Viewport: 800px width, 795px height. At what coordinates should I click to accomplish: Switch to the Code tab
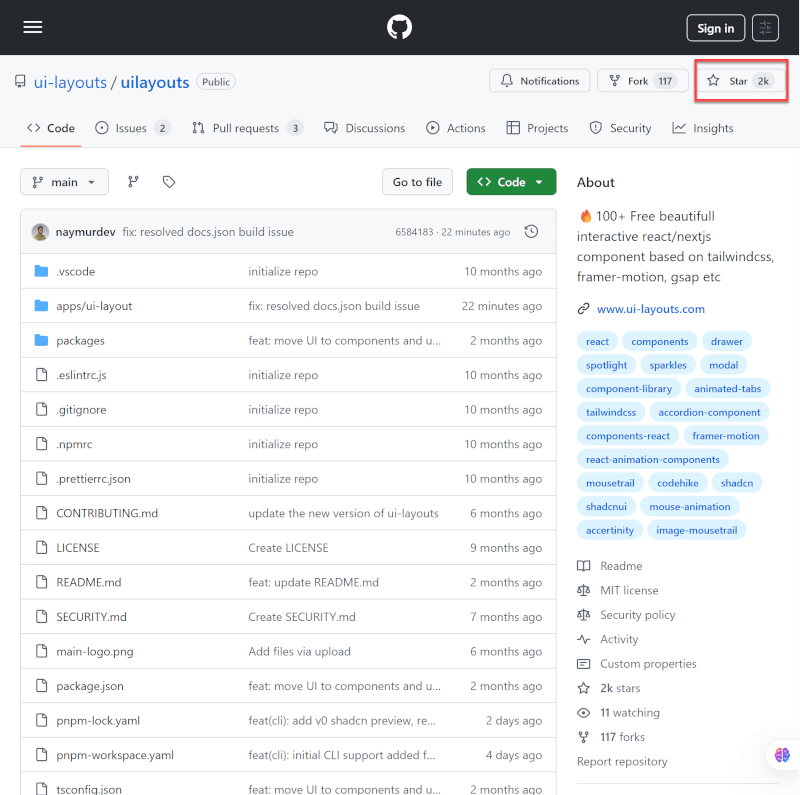51,128
